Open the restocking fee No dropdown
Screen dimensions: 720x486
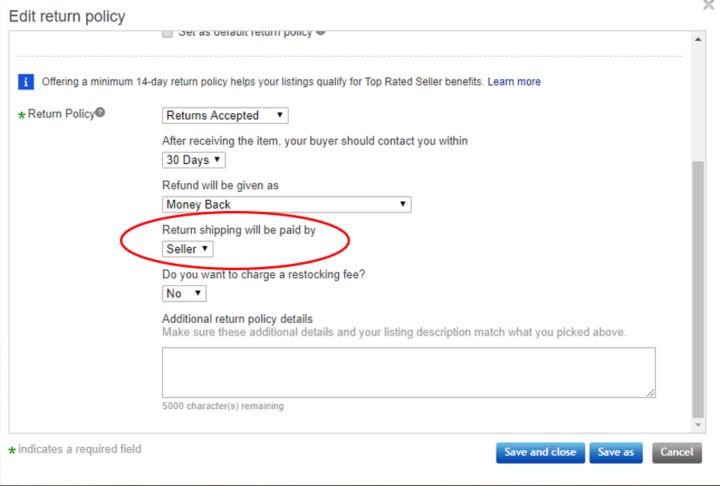click(x=184, y=294)
